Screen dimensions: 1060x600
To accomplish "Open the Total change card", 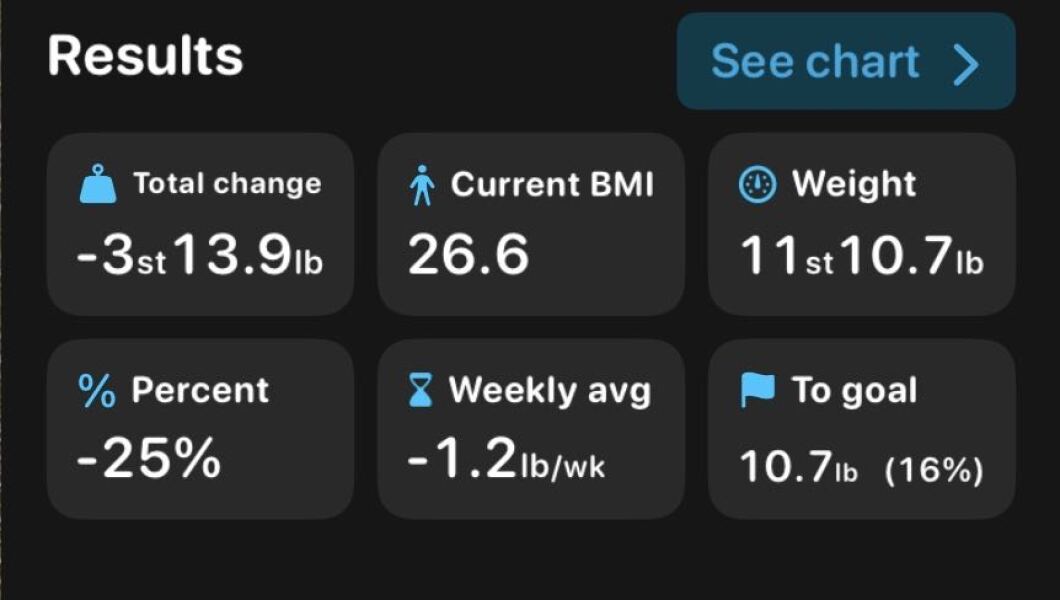I will click(x=200, y=224).
